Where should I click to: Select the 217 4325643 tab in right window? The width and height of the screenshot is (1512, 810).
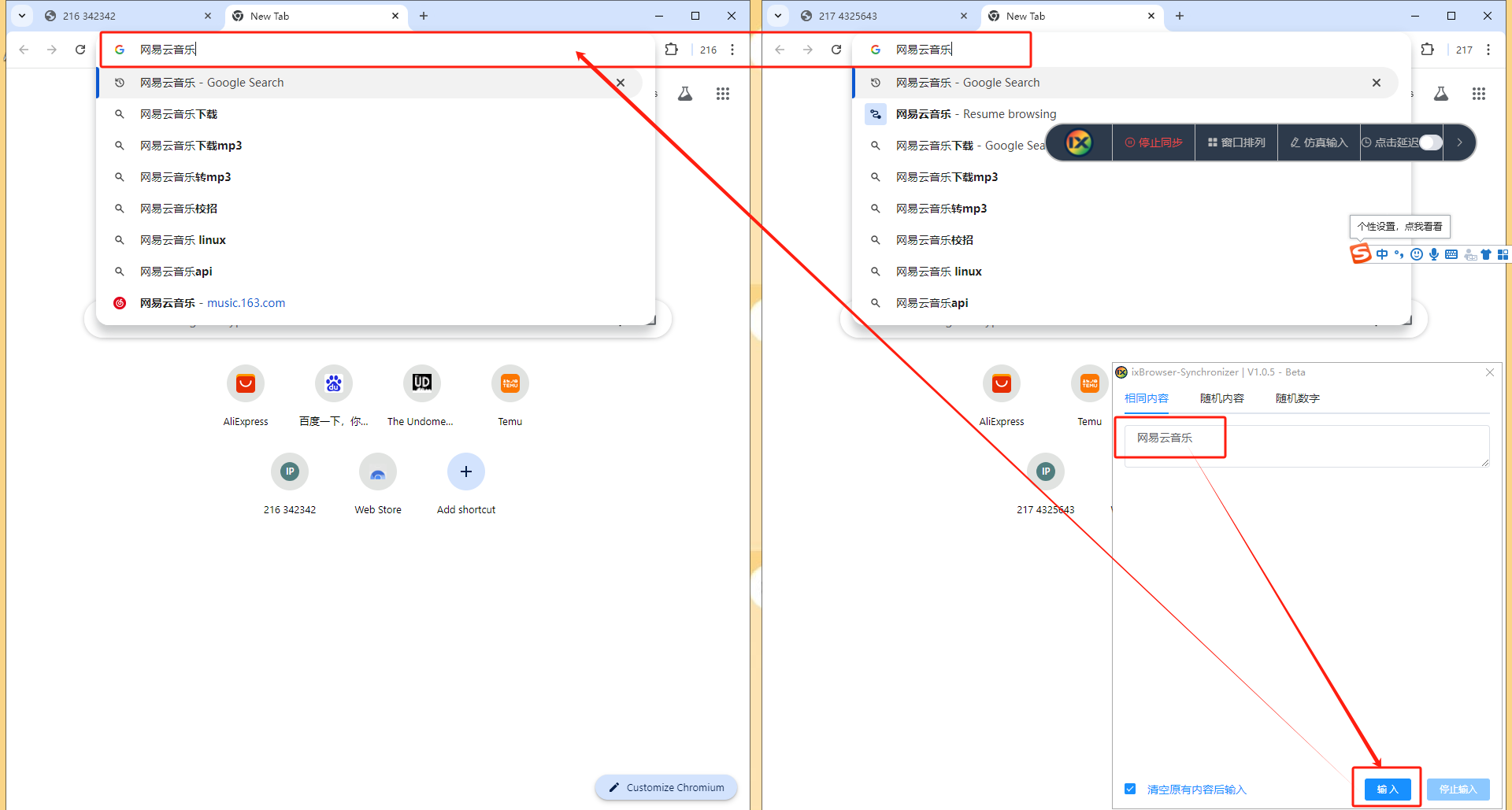pyautogui.click(x=884, y=16)
